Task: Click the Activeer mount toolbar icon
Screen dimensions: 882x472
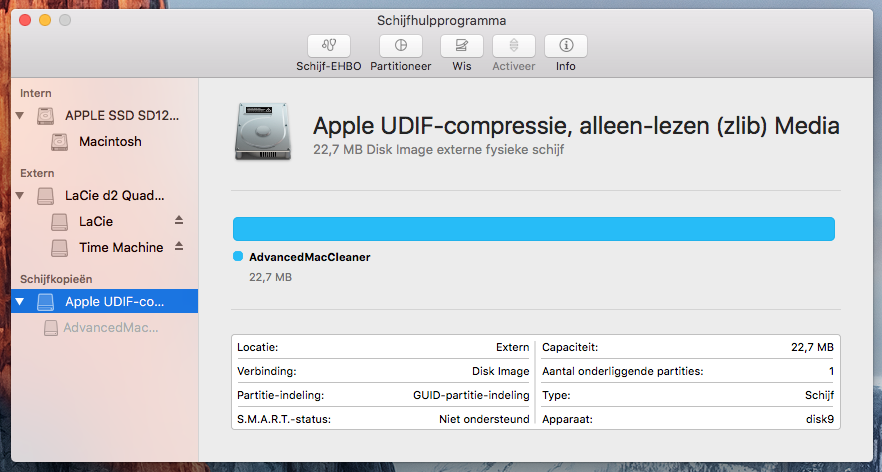Action: click(514, 46)
